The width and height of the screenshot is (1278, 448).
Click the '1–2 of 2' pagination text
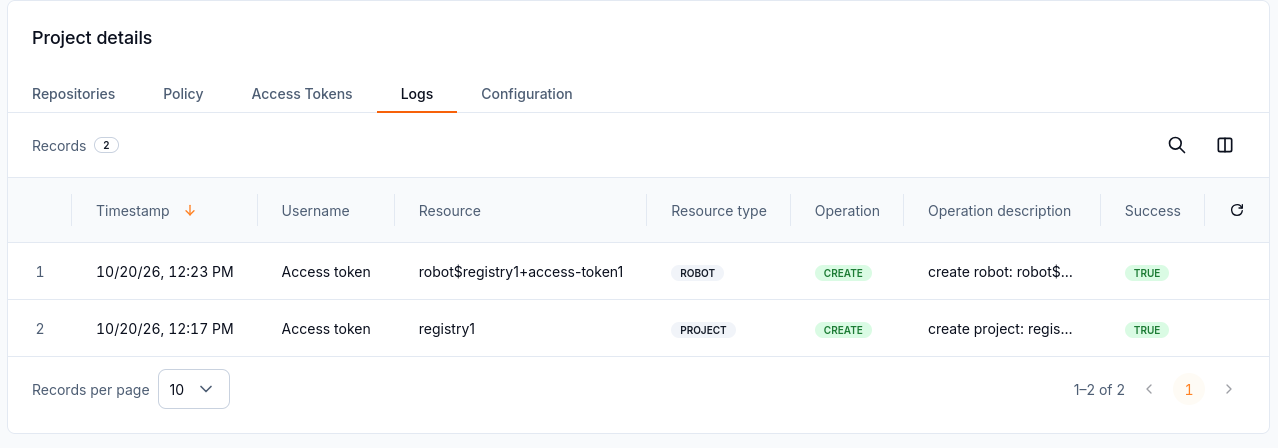coord(1099,390)
